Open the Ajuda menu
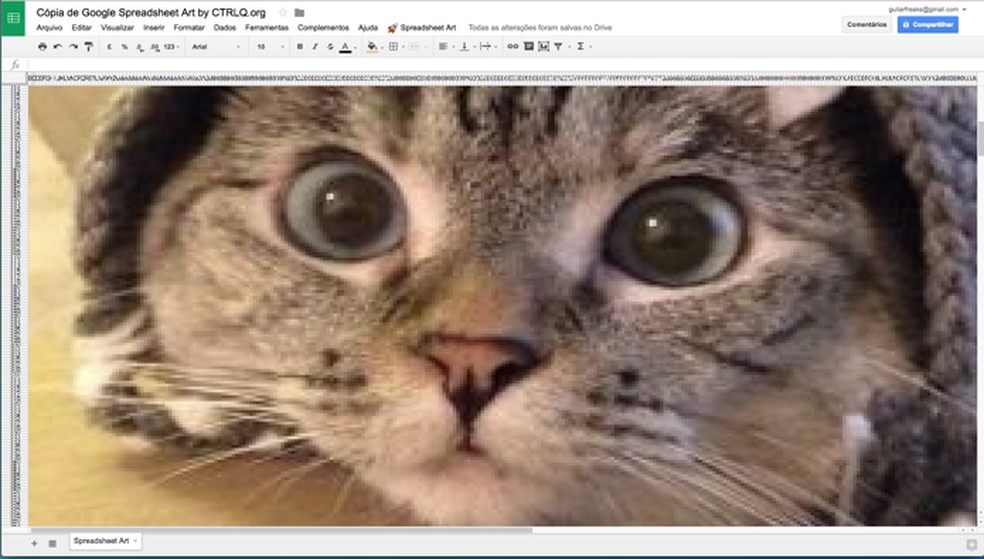This screenshot has width=984, height=559. 368,28
